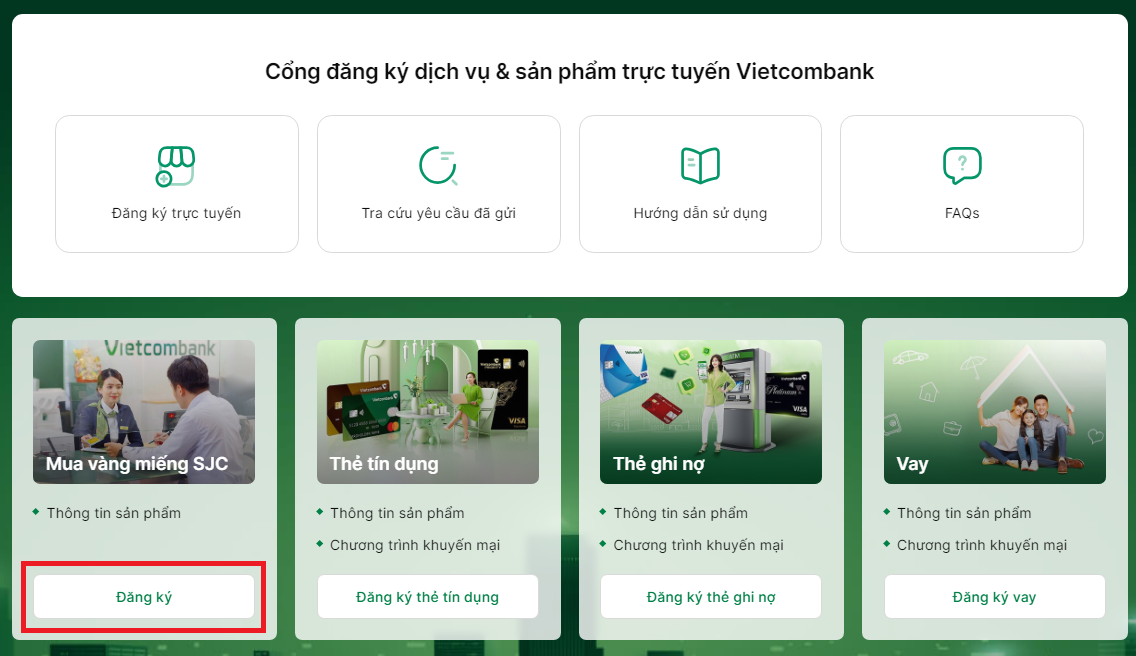Open Mua vàng miếng SJC banner image
Viewport: 1136px width, 656px height.
[144, 412]
